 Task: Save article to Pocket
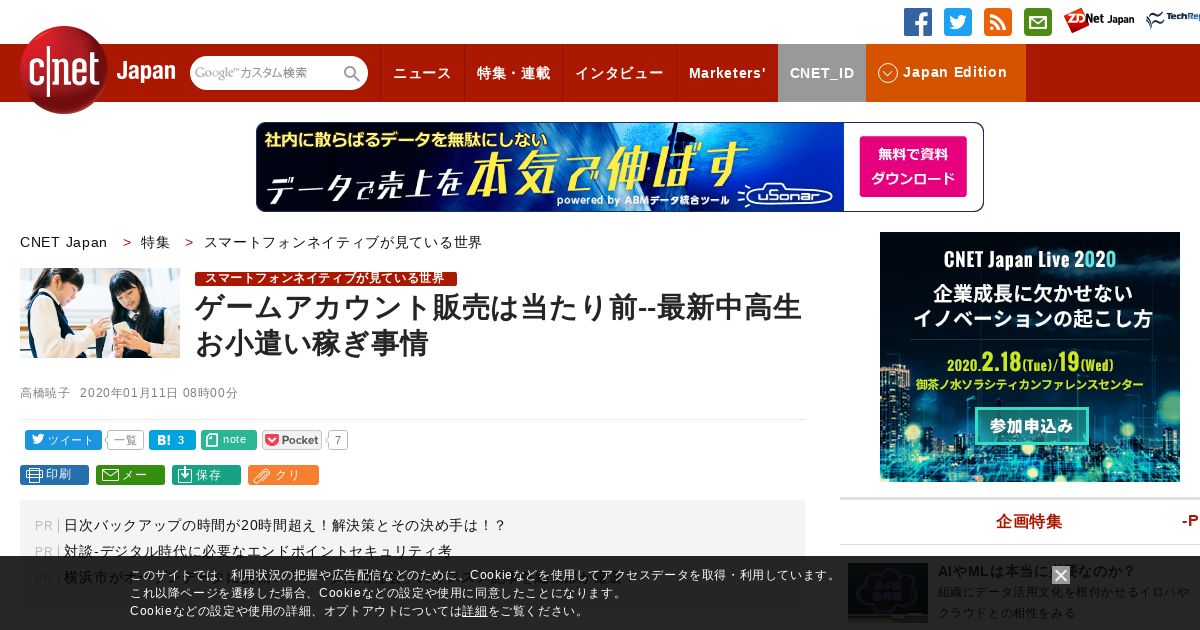pyautogui.click(x=292, y=440)
